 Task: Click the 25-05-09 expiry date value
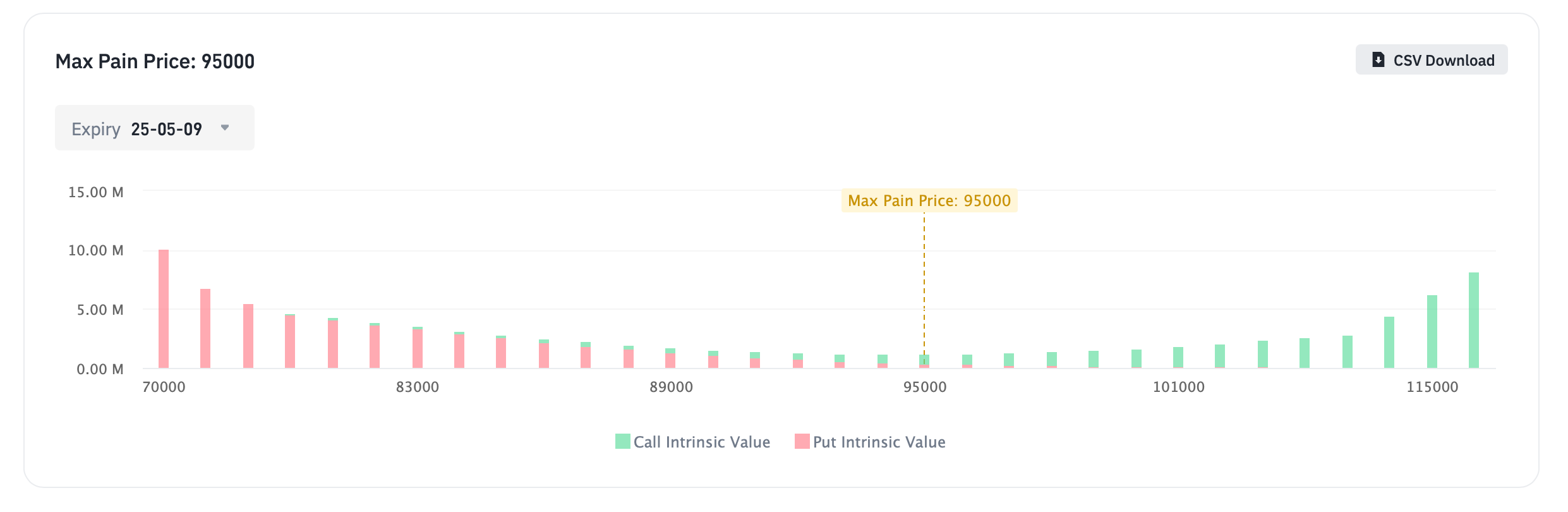[167, 129]
